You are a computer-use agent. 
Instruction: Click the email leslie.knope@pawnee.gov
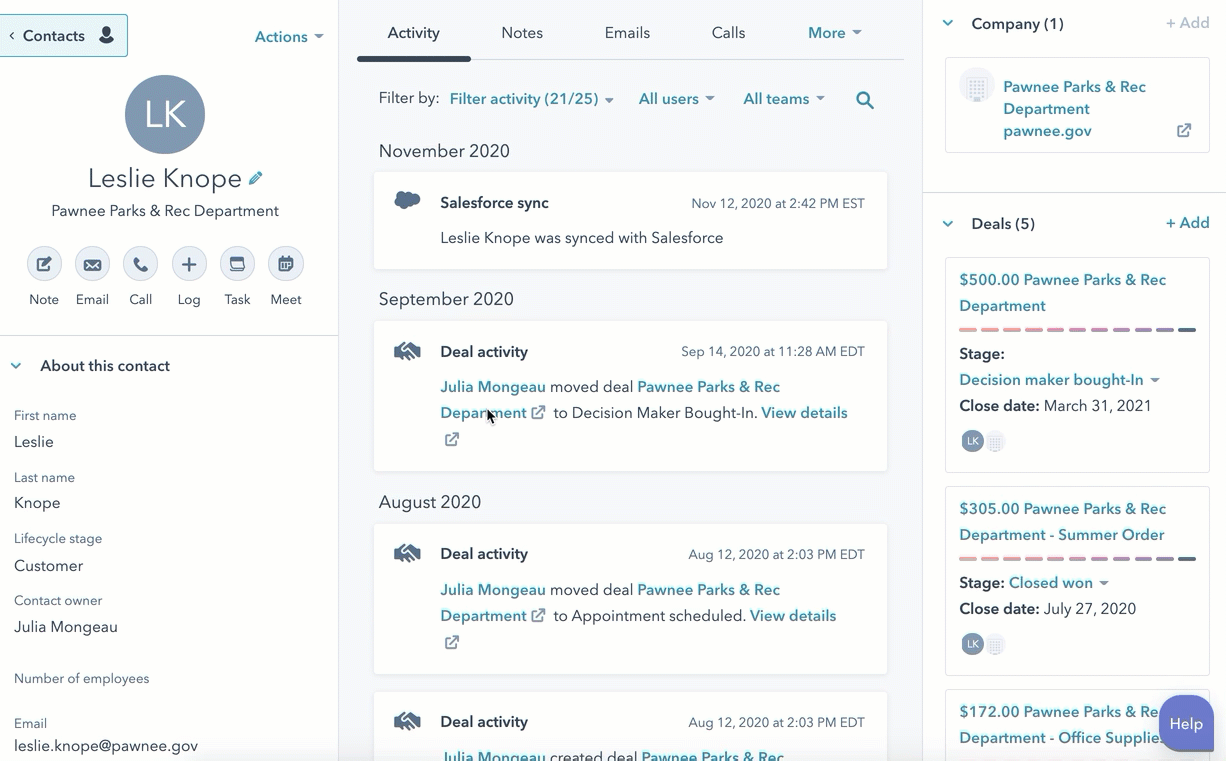tap(106, 746)
